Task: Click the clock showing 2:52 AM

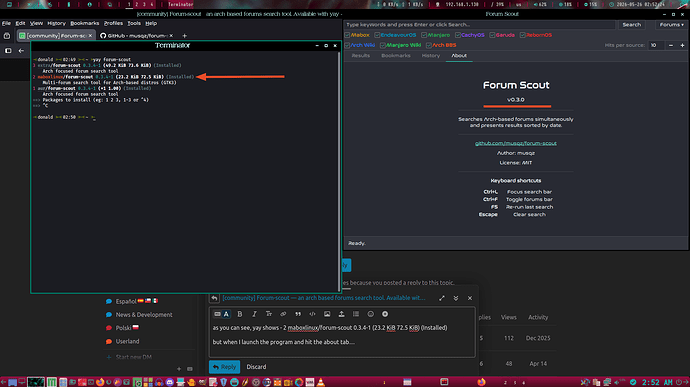Action: click(x=657, y=382)
